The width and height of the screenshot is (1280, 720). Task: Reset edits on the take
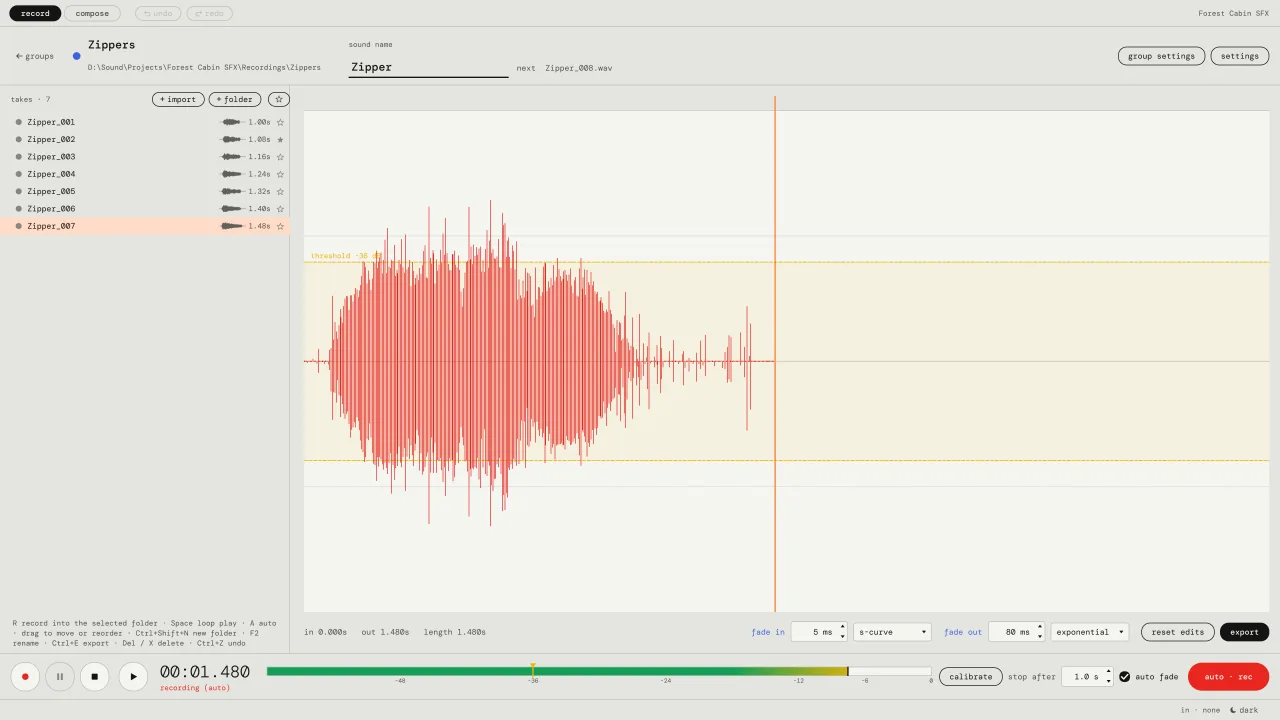click(1178, 632)
